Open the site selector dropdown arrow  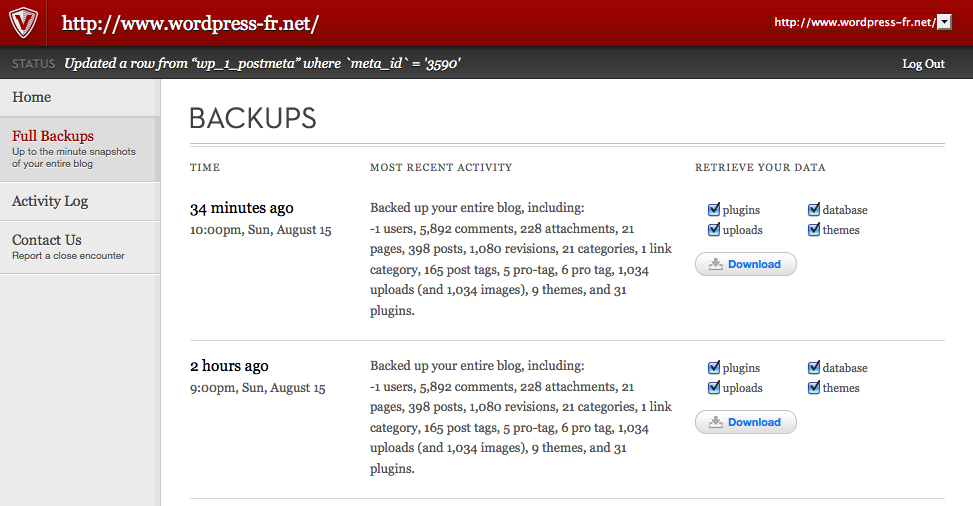pos(943,22)
